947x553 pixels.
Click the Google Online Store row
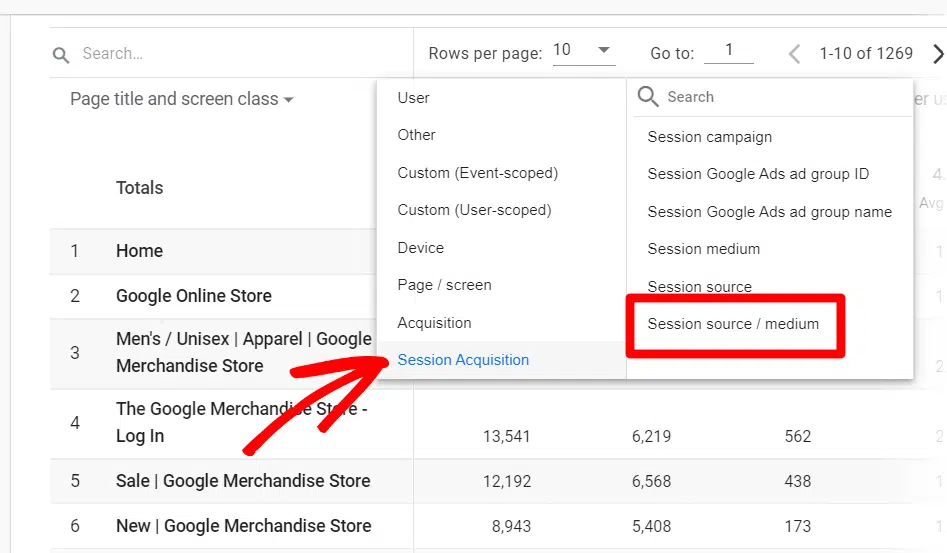(x=194, y=296)
